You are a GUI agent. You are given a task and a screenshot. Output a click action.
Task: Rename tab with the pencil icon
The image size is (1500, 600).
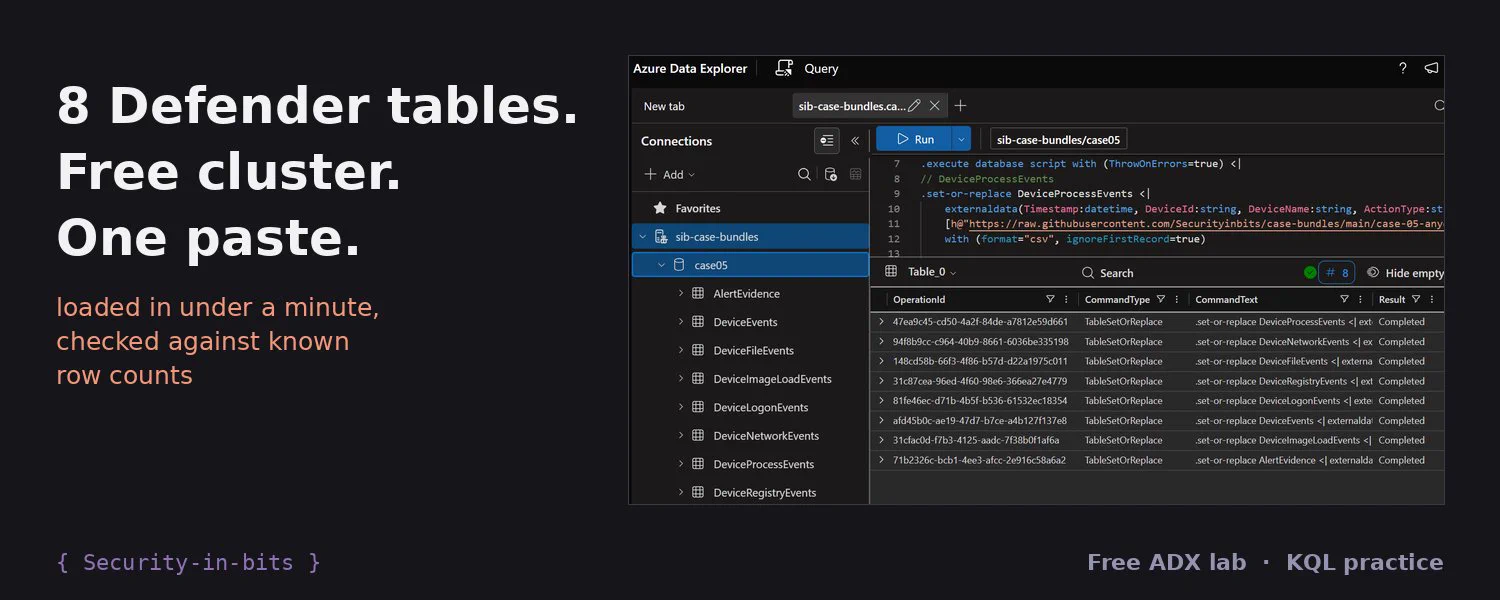tap(914, 105)
